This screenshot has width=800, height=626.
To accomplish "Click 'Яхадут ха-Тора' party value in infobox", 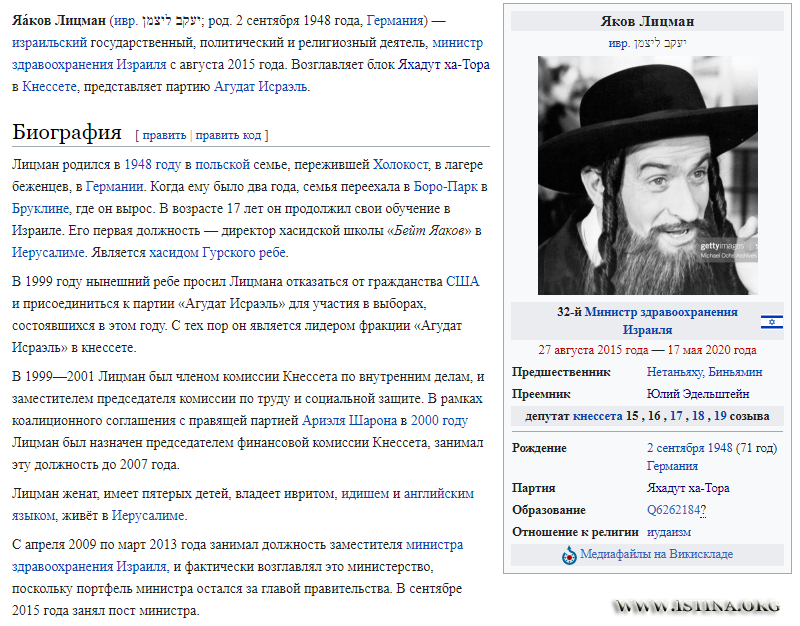I will point(688,488).
